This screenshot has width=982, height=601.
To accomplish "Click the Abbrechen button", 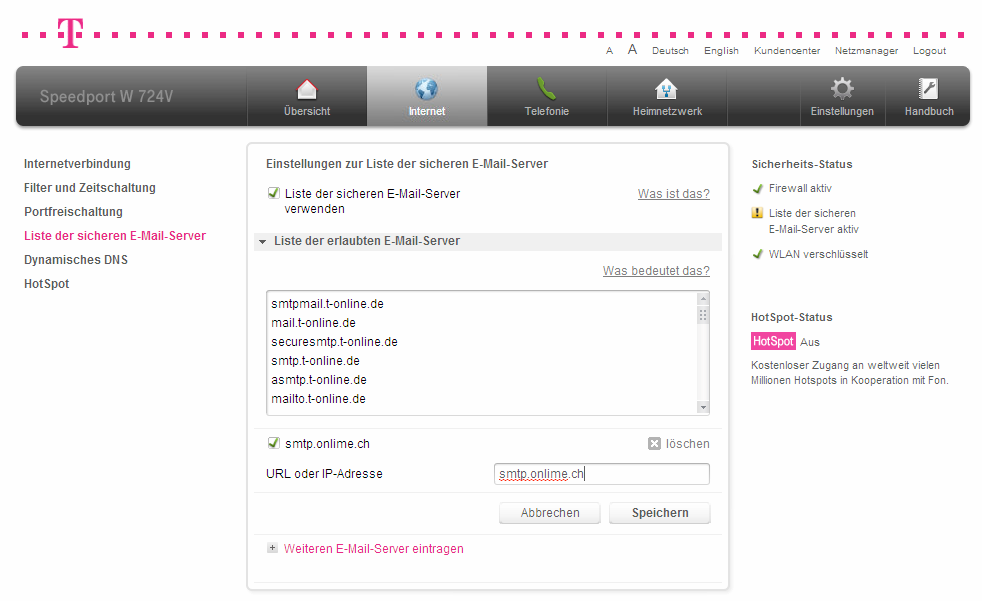I will [550, 513].
